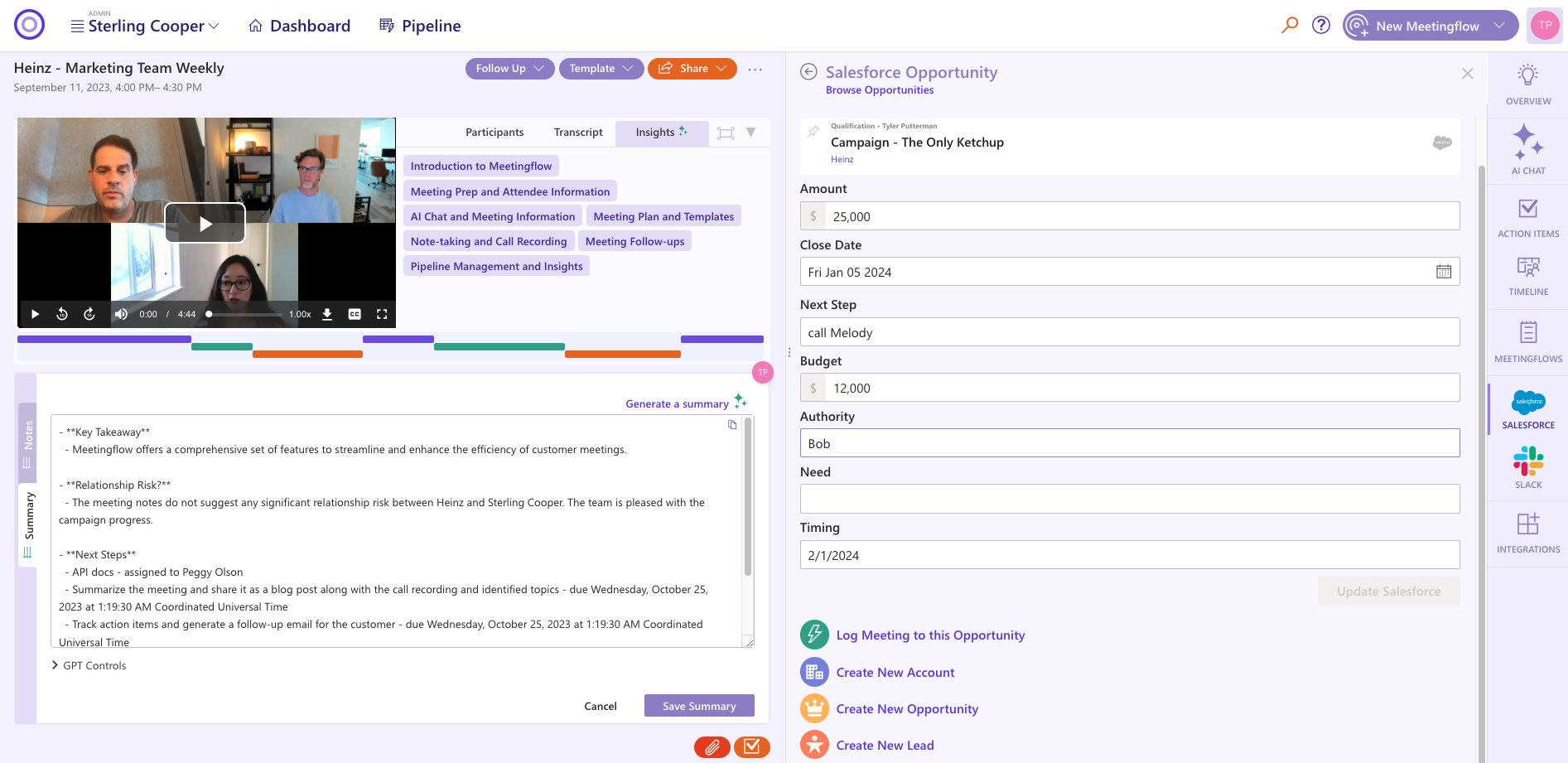Open the New Meetingflow dropdown arrow
The width and height of the screenshot is (1568, 763).
[1499, 26]
